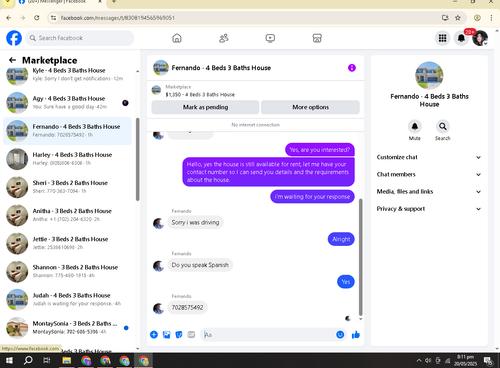
Task: Open the account profile picture menu
Action: click(x=480, y=38)
